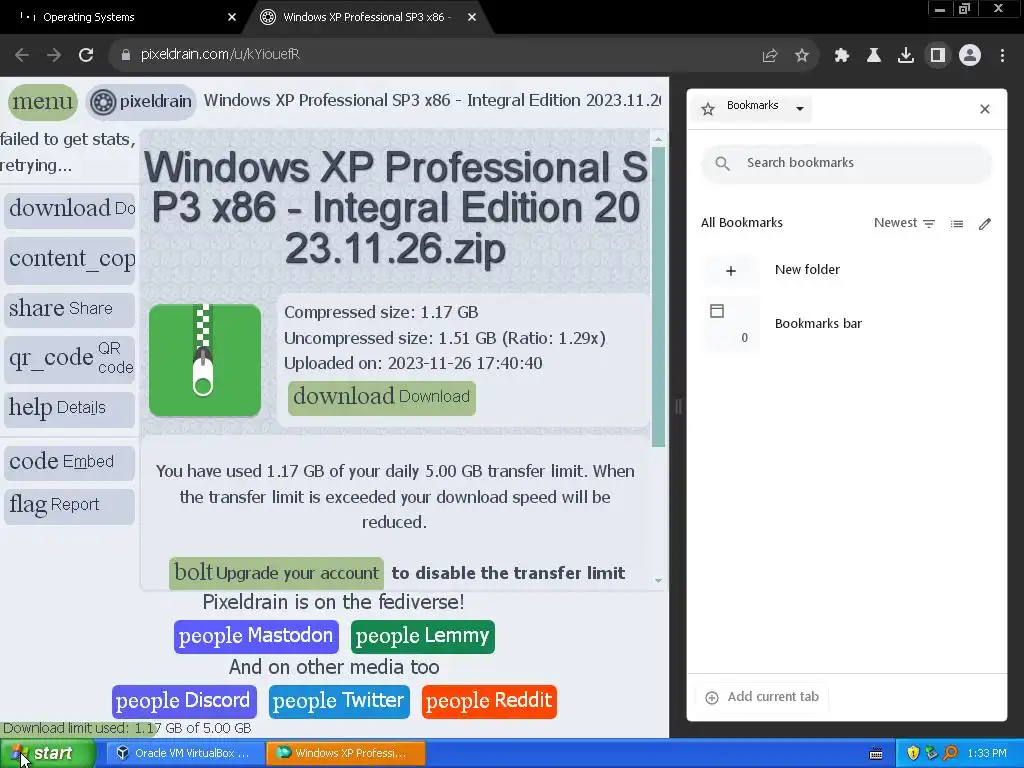This screenshot has width=1024, height=768.
Task: Click file preview scrollbar down arrow
Action: click(x=658, y=581)
